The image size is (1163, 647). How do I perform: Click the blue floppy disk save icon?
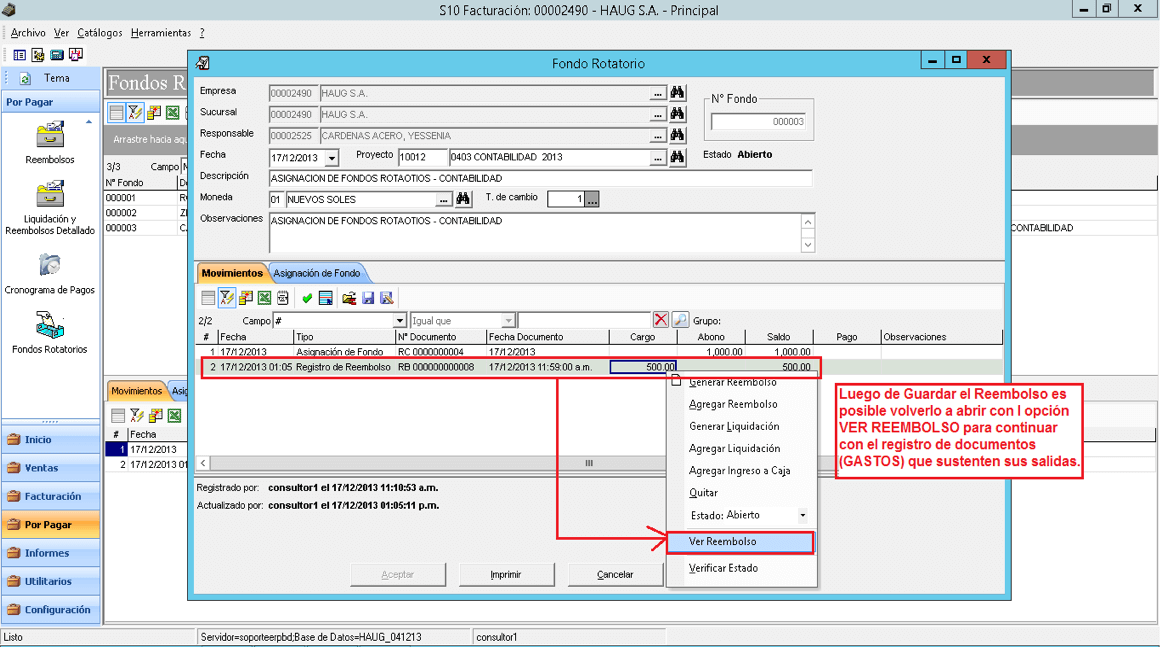(x=368, y=298)
